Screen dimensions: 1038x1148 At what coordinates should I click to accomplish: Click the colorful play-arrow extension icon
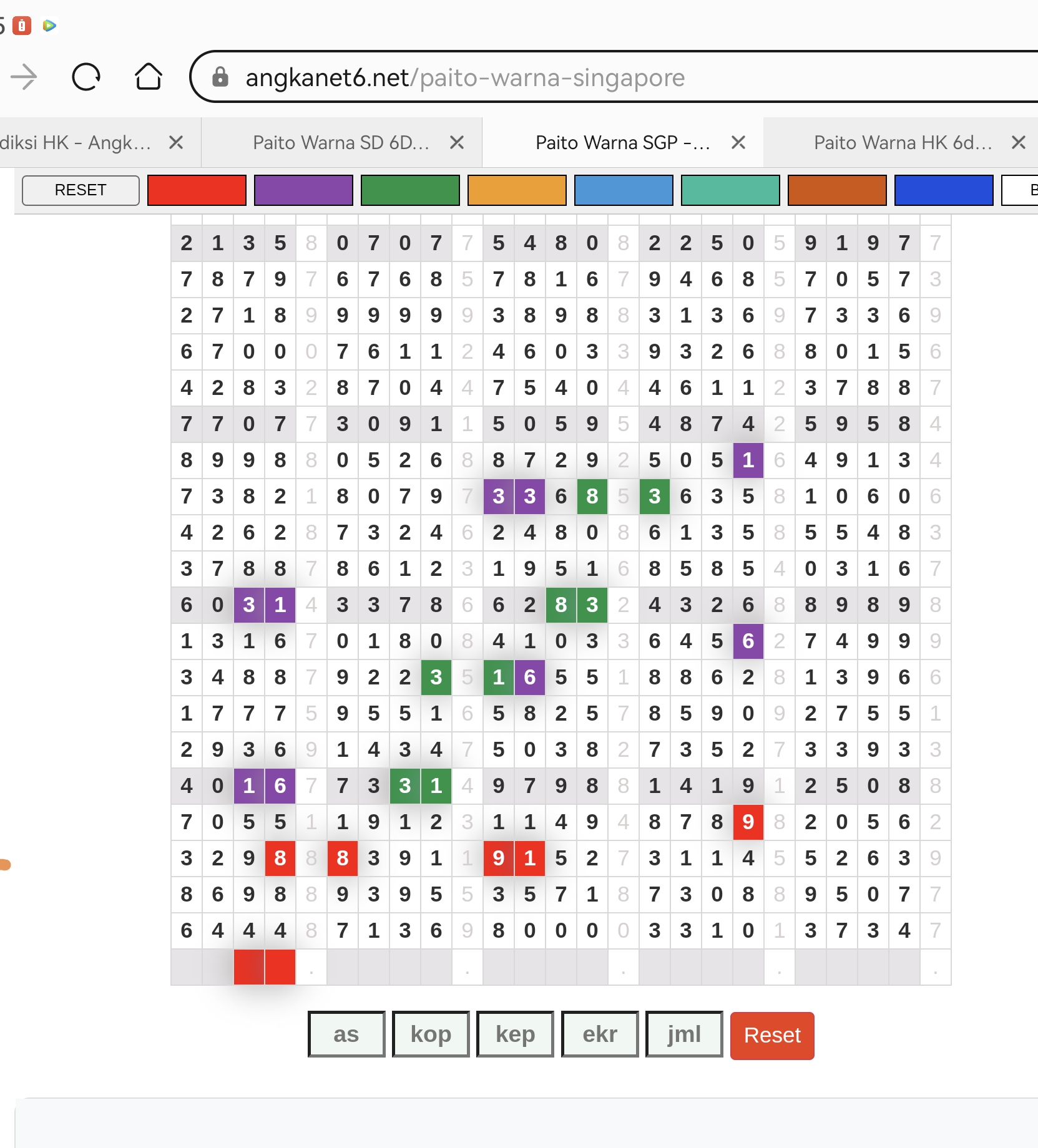tap(49, 26)
